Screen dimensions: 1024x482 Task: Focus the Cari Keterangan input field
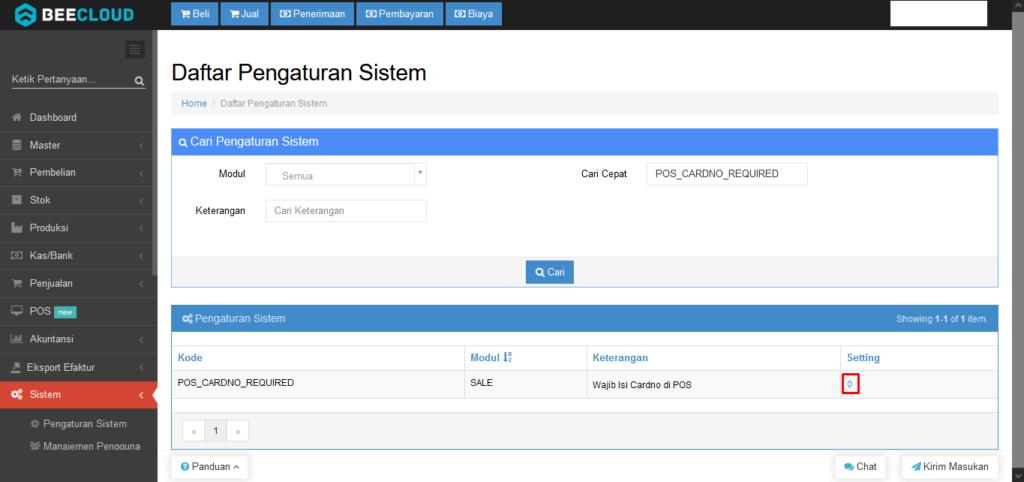click(x=346, y=211)
